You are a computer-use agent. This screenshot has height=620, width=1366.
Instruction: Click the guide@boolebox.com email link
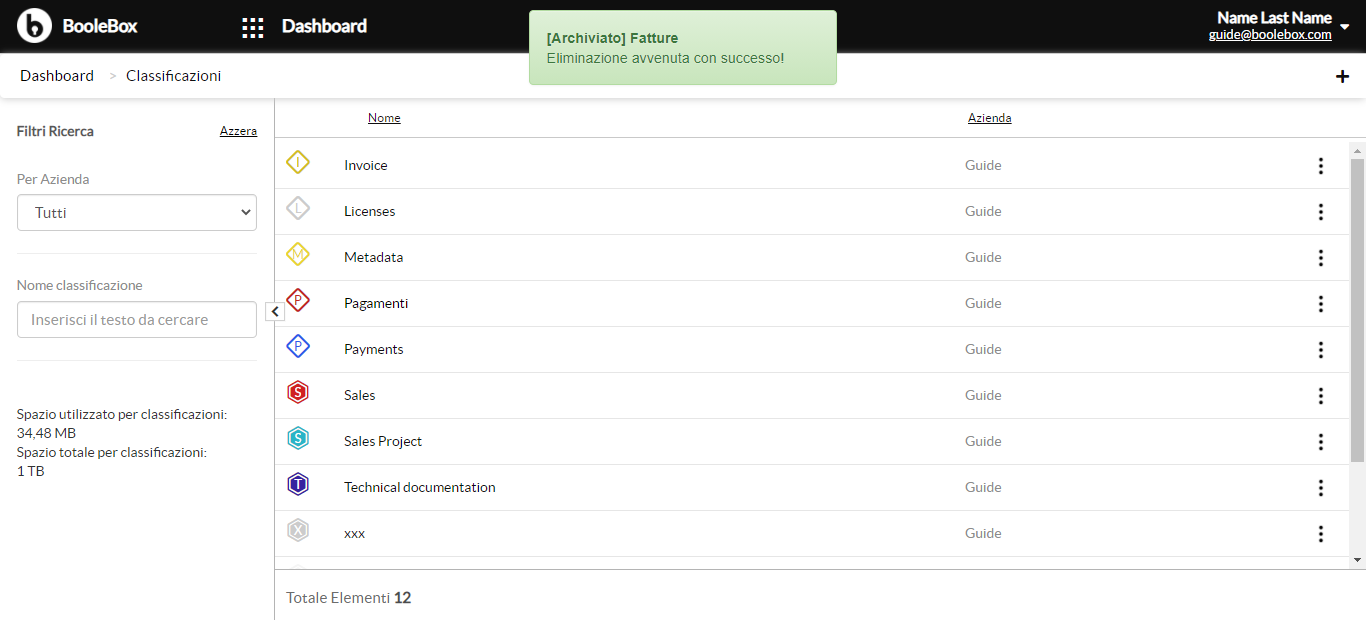click(x=1270, y=34)
